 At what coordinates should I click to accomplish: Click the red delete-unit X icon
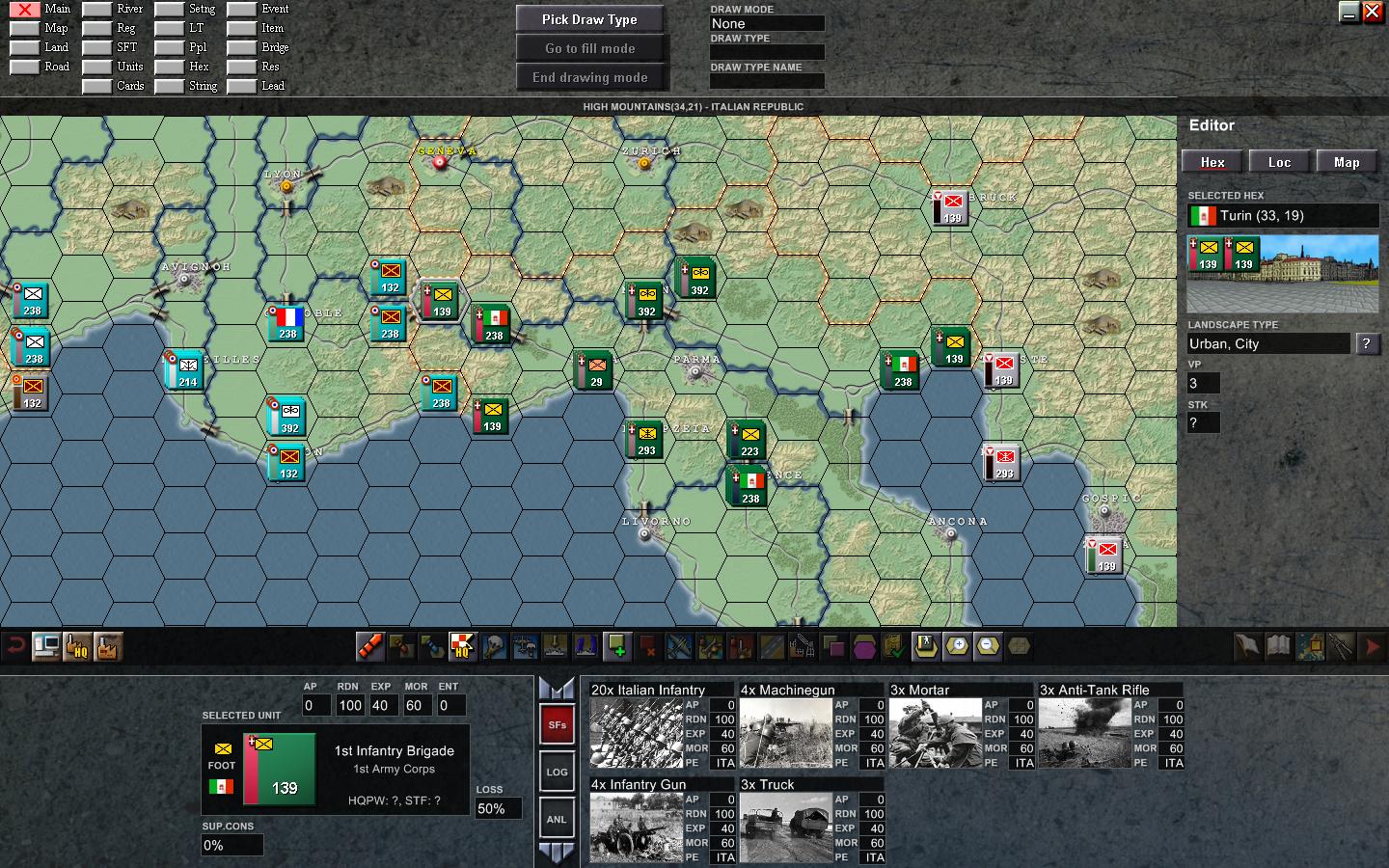[x=648, y=646]
